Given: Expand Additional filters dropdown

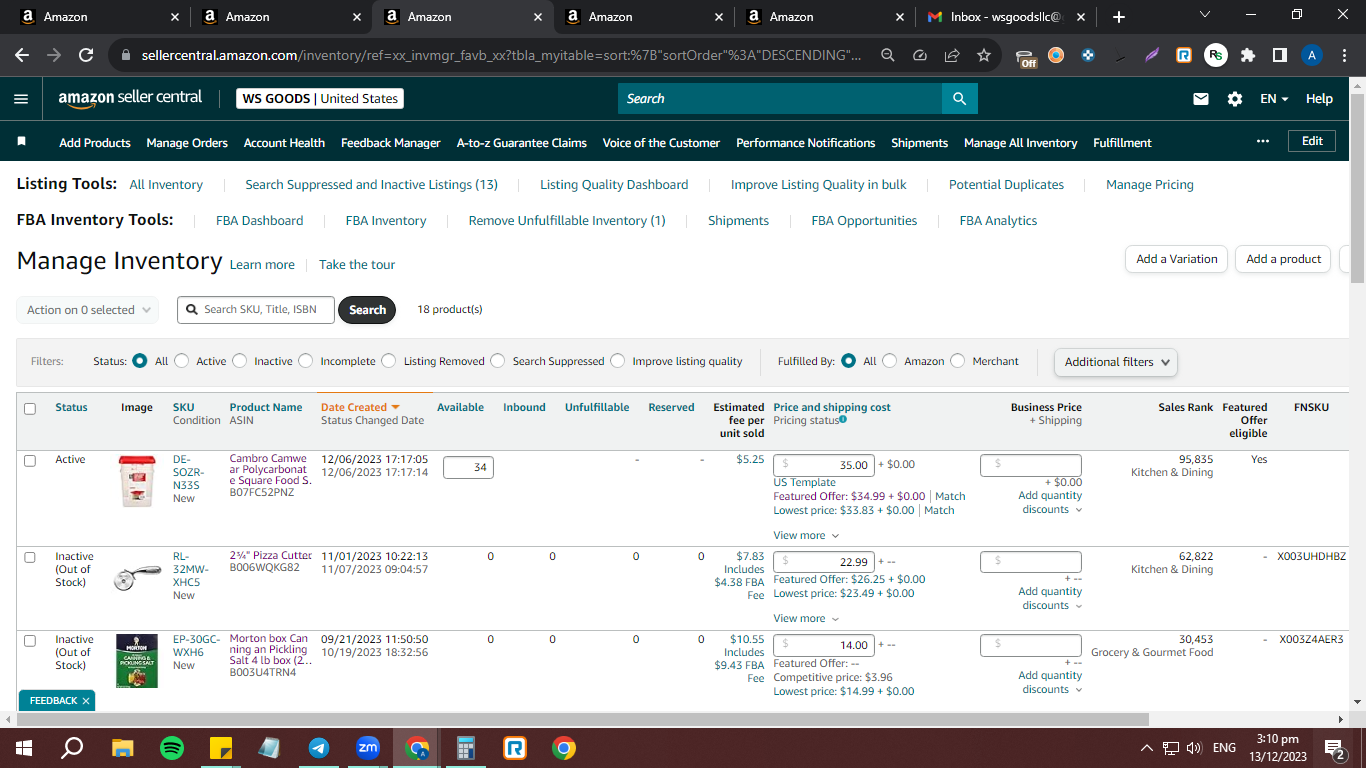Looking at the screenshot, I should [1116, 362].
